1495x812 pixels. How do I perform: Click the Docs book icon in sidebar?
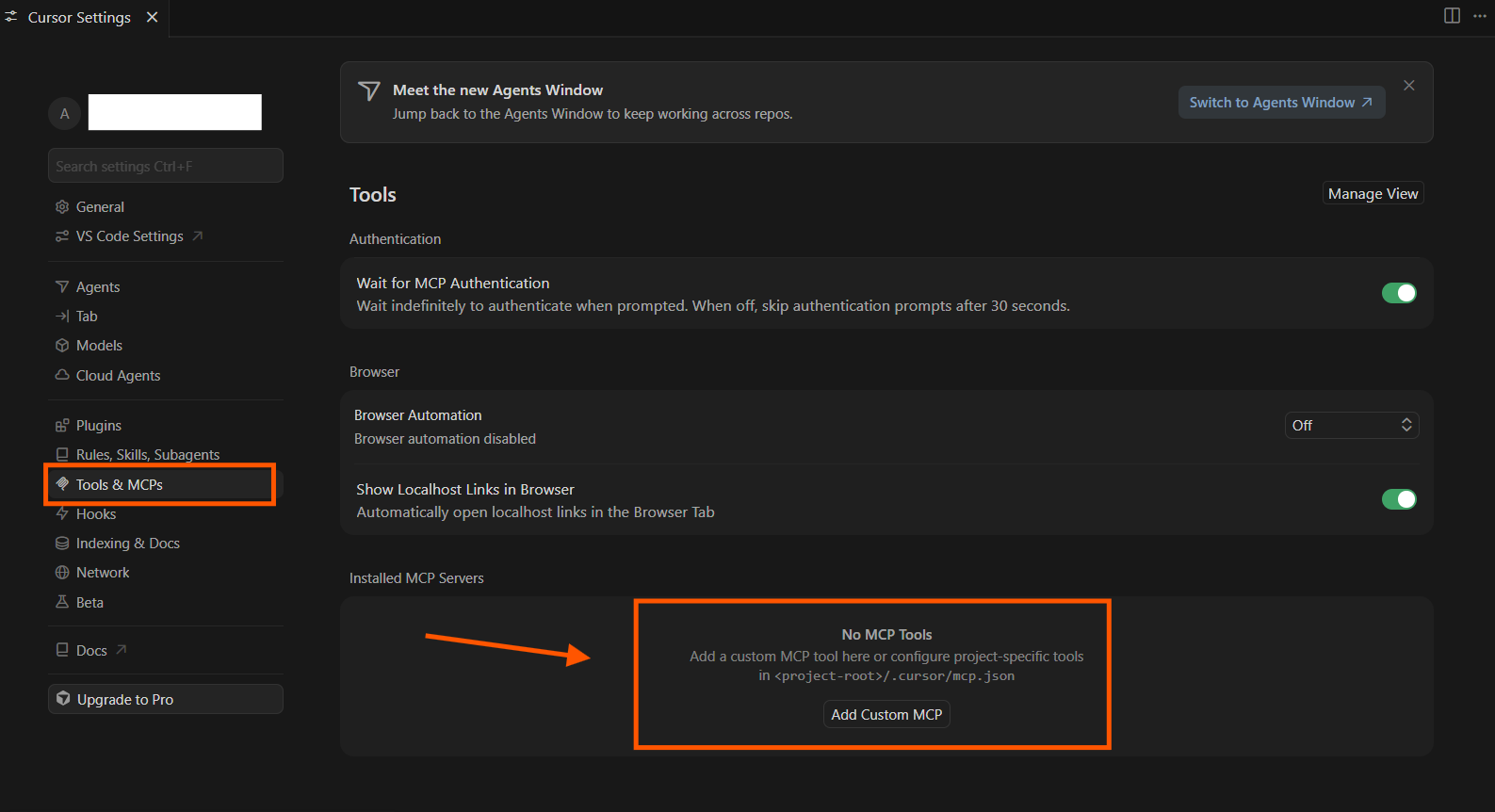pos(62,650)
